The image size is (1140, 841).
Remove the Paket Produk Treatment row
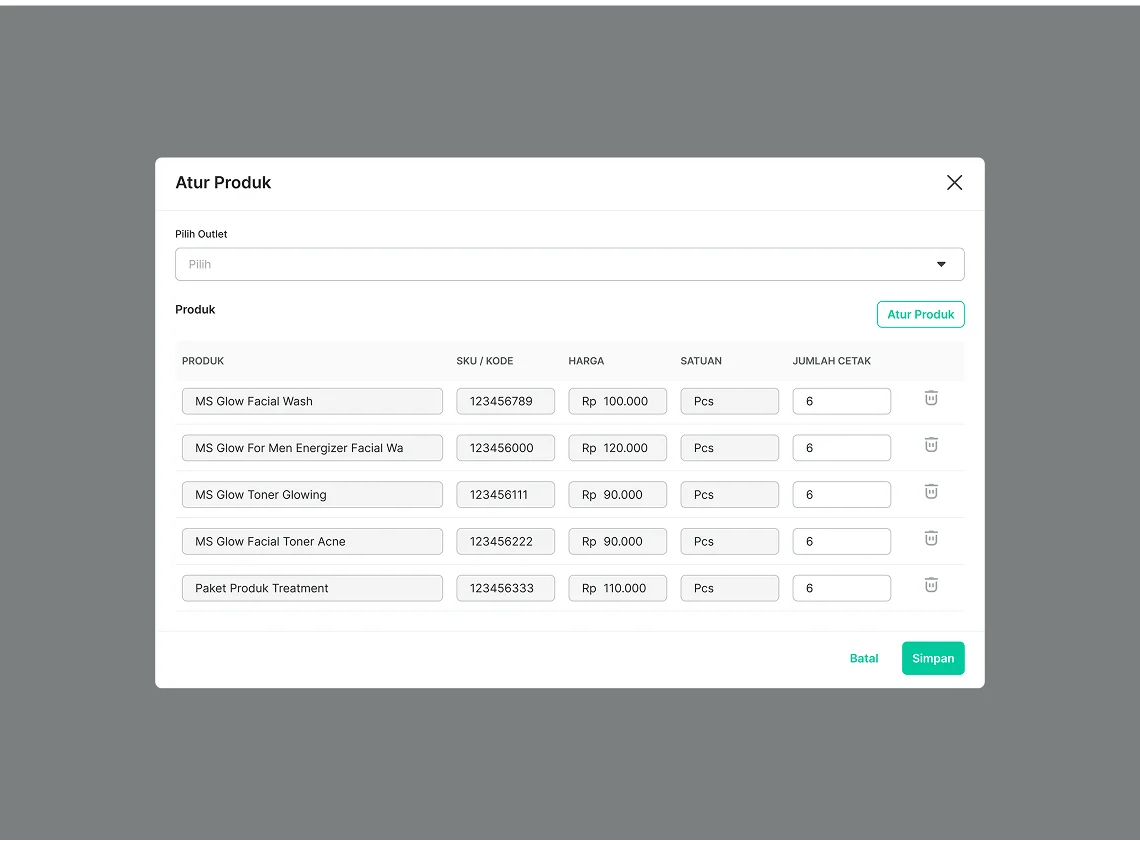tap(931, 585)
